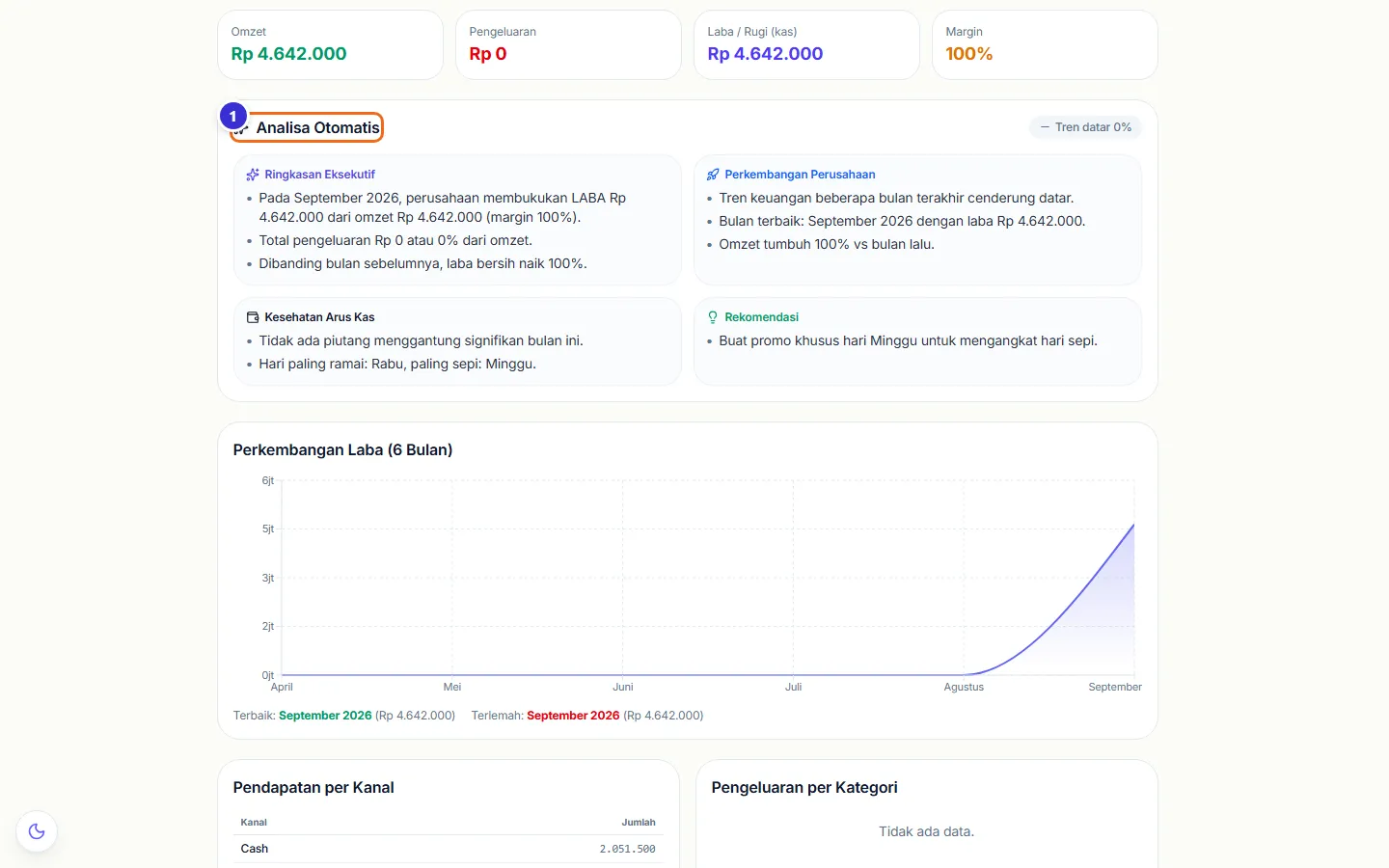Screen dimensions: 1389x868
Task: Toggle dark mode with the moon icon
Action: pos(37,831)
